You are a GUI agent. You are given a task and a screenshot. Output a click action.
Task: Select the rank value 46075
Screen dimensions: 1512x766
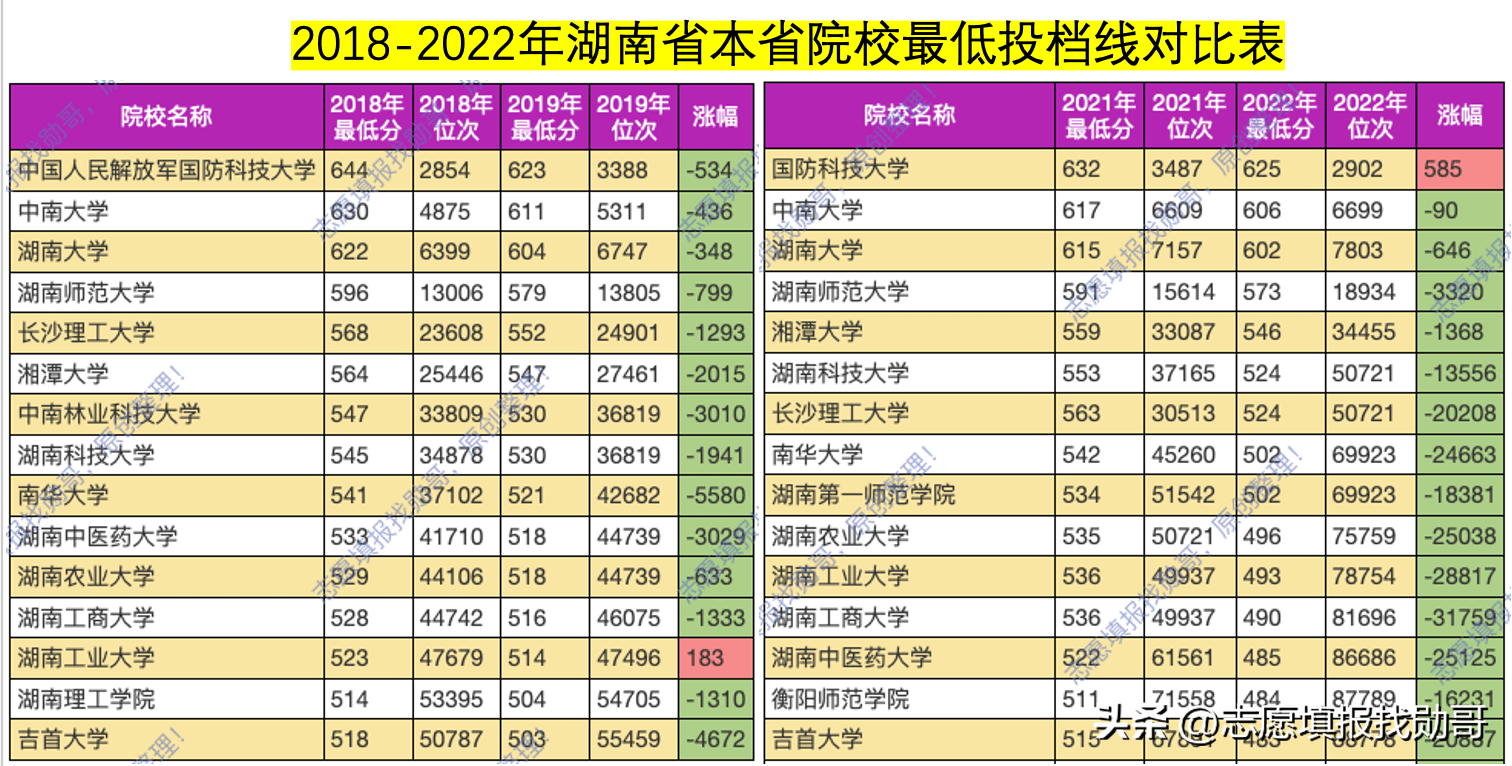(629, 617)
